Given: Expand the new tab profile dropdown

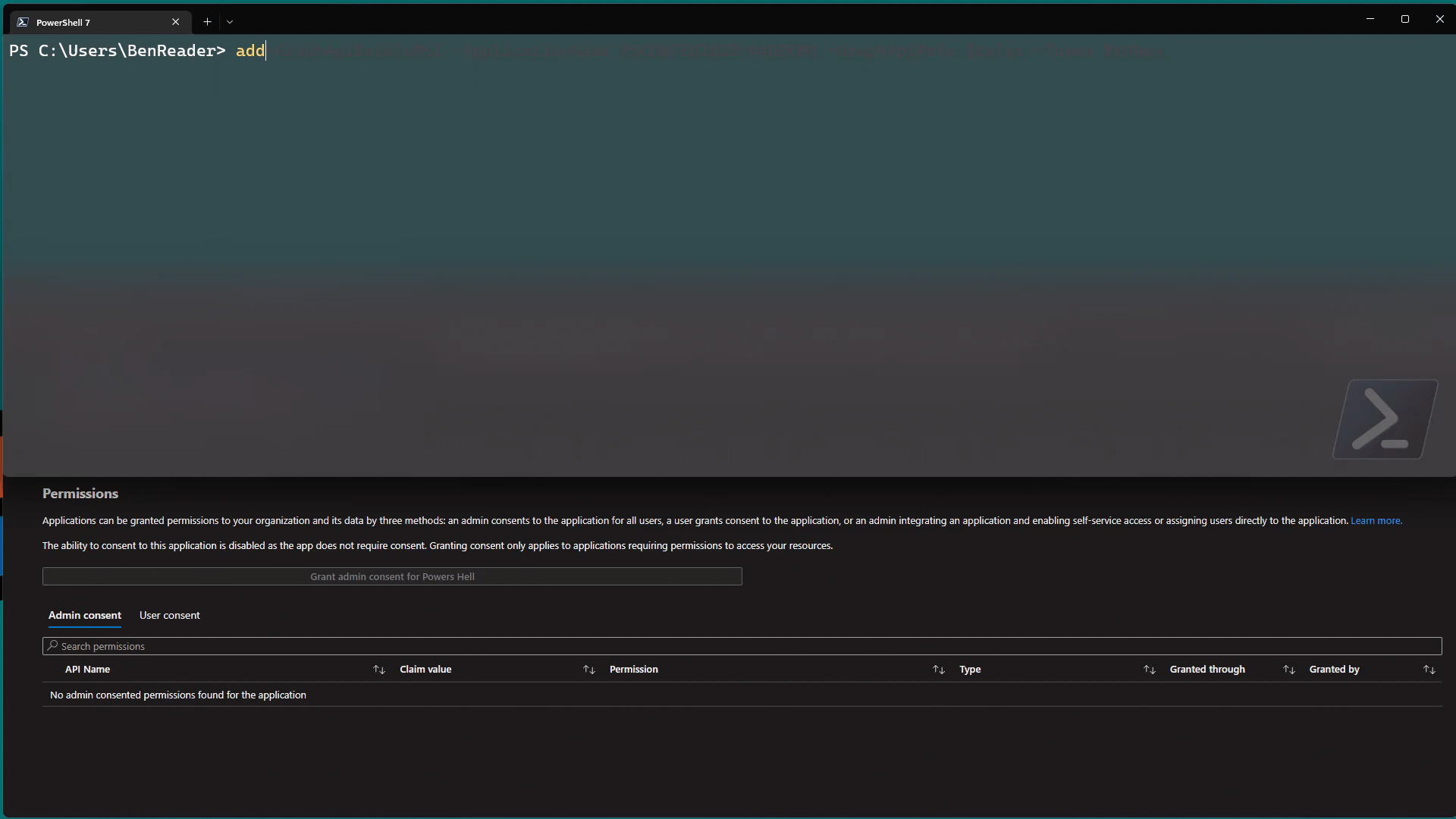Looking at the screenshot, I should click(x=230, y=22).
